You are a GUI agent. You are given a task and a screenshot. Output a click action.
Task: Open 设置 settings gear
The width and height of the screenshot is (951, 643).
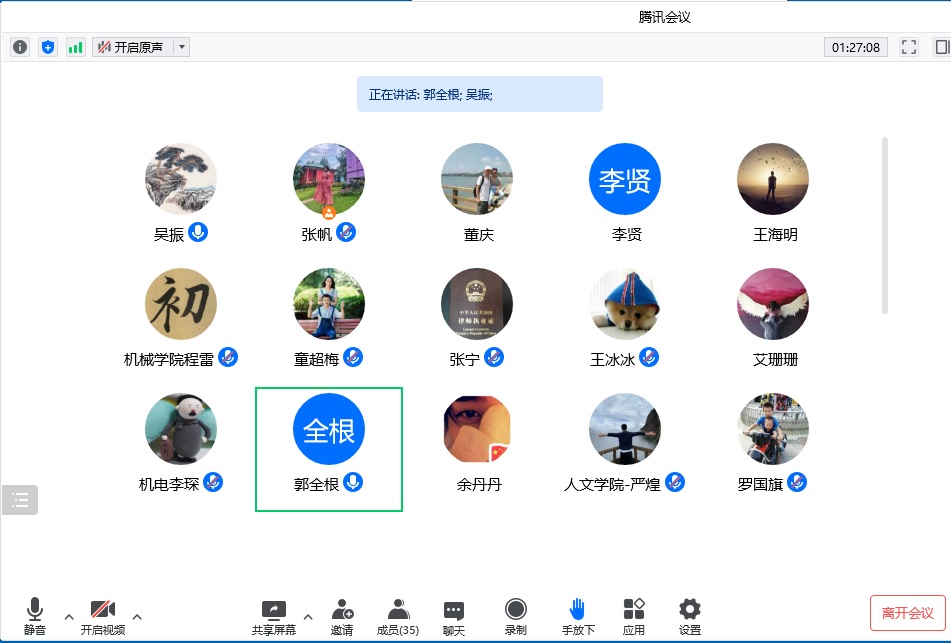(690, 615)
